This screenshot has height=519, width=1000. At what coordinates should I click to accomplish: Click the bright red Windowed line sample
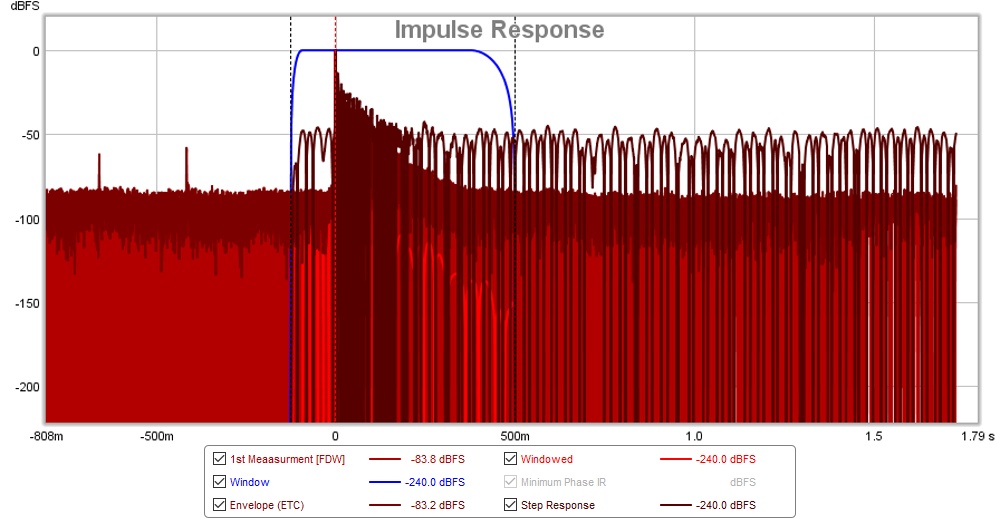pyautogui.click(x=675, y=459)
